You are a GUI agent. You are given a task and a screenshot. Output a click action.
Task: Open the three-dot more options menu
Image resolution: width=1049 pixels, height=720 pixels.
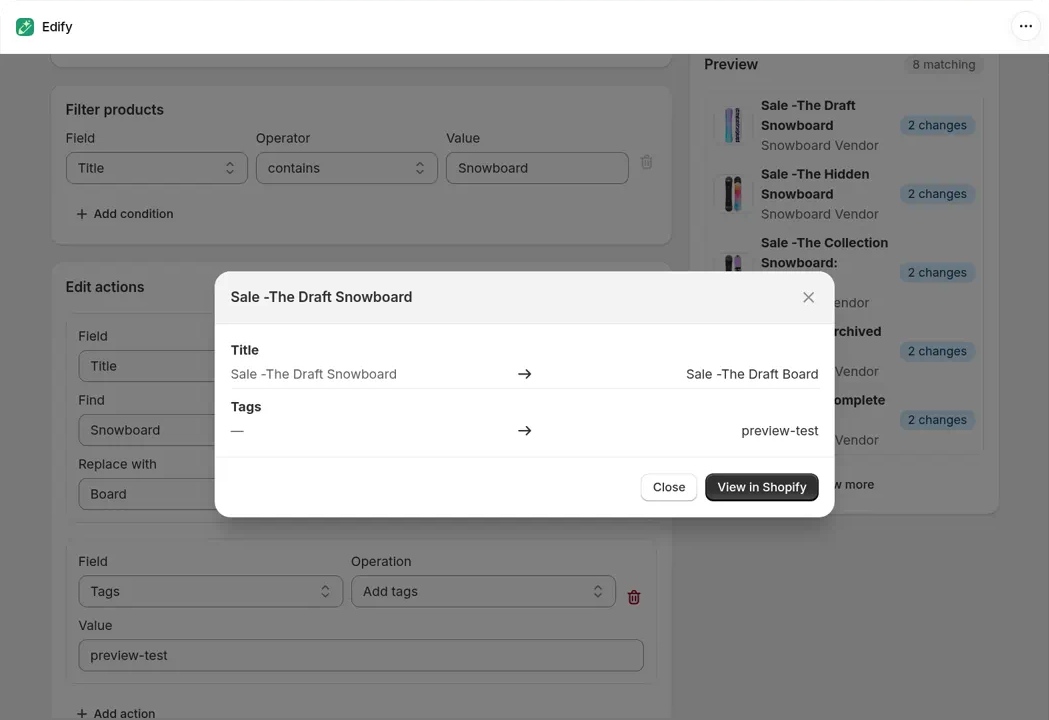point(1026,27)
